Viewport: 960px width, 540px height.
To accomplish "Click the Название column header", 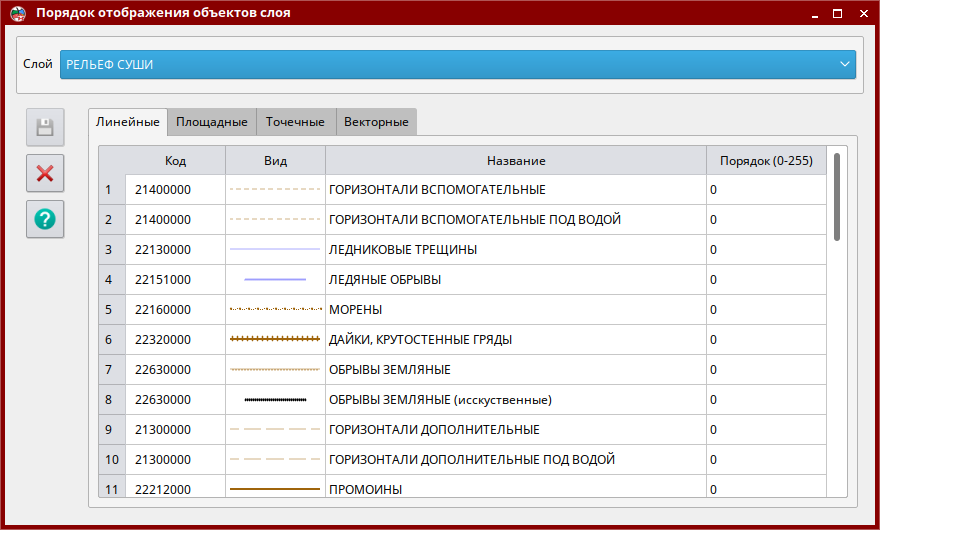I will tap(515, 161).
